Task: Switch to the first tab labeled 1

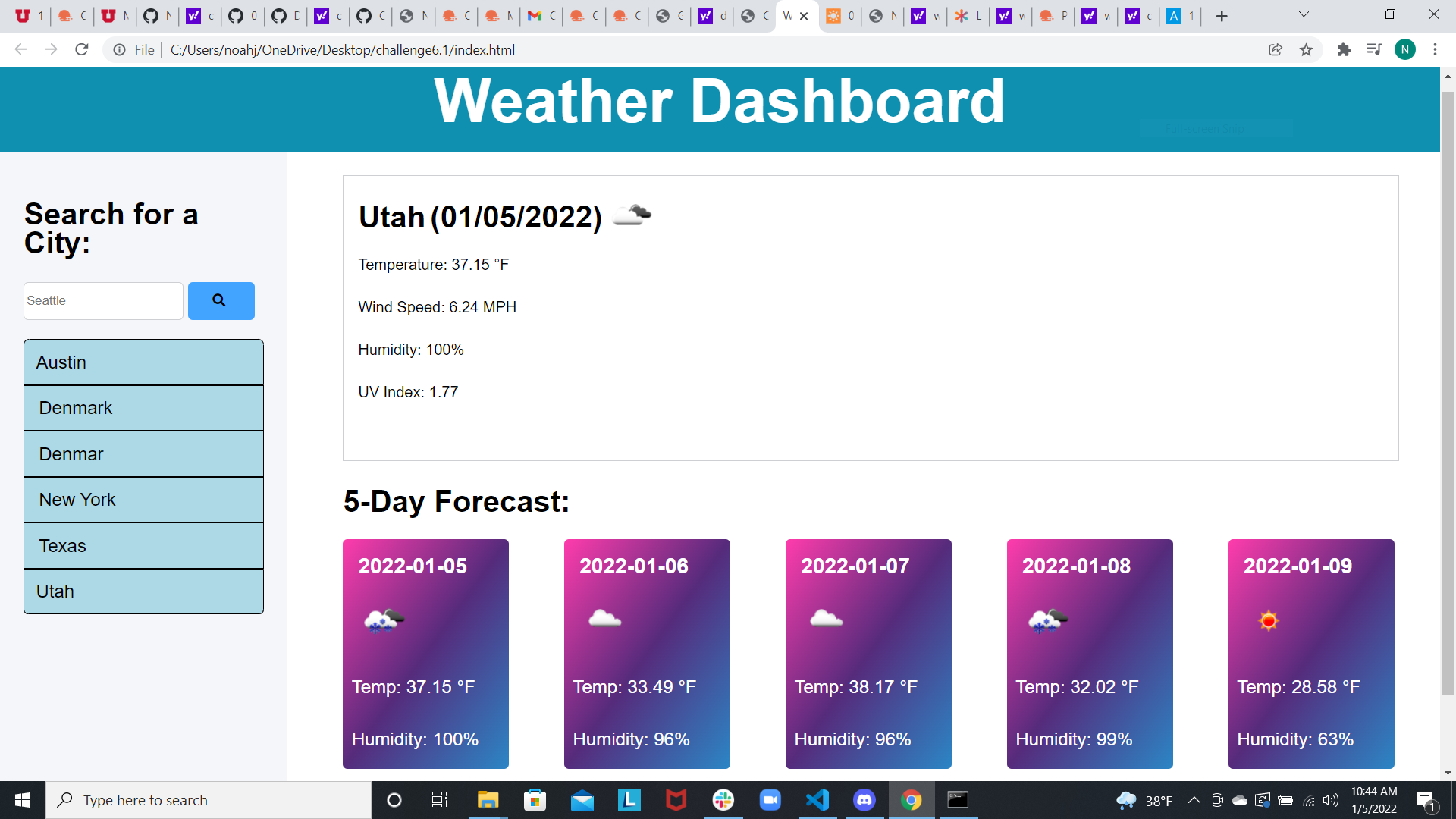Action: [x=30, y=16]
